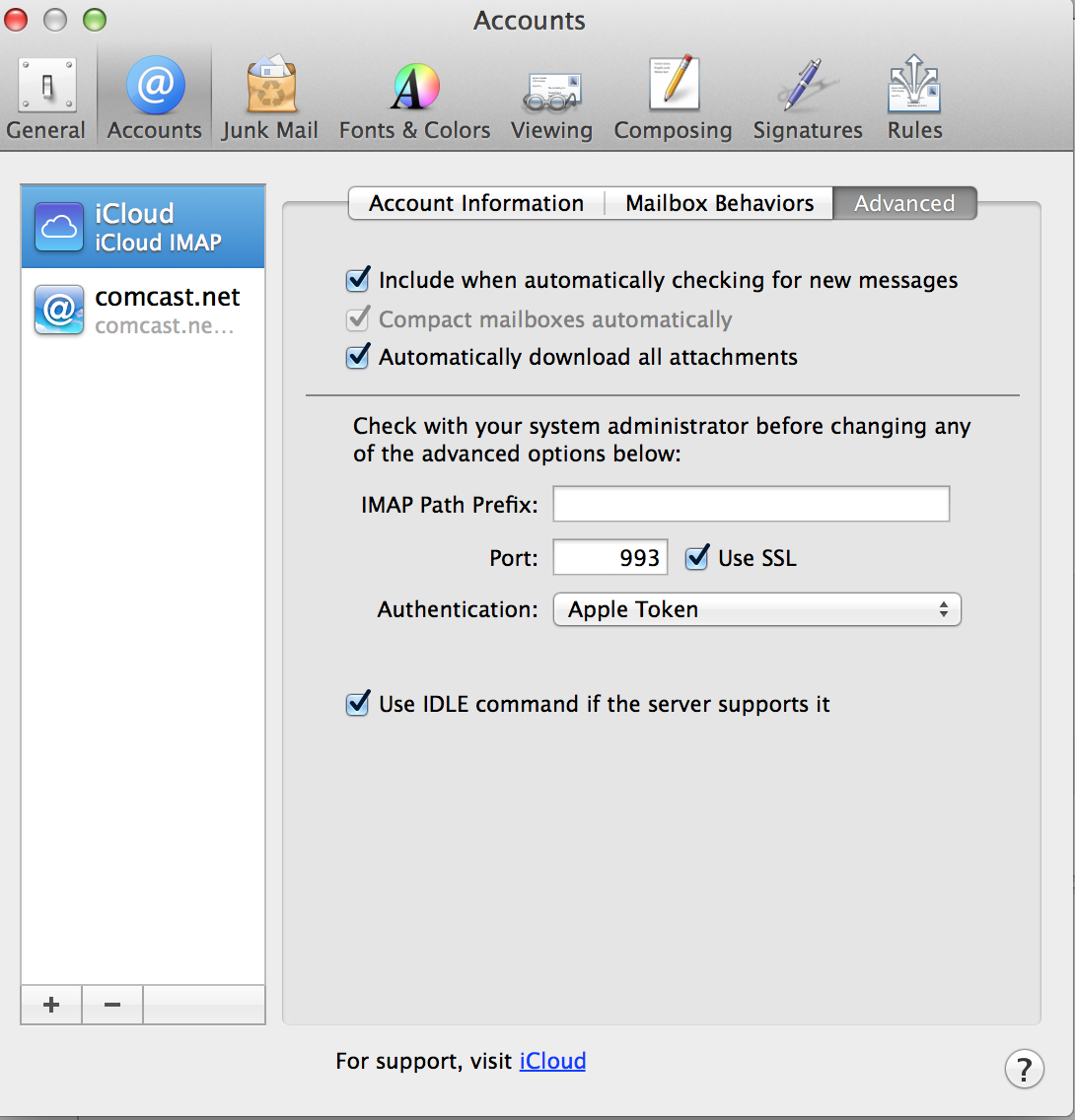The width and height of the screenshot is (1075, 1120).
Task: Zoom the Accounts window with green button
Action: (95, 20)
